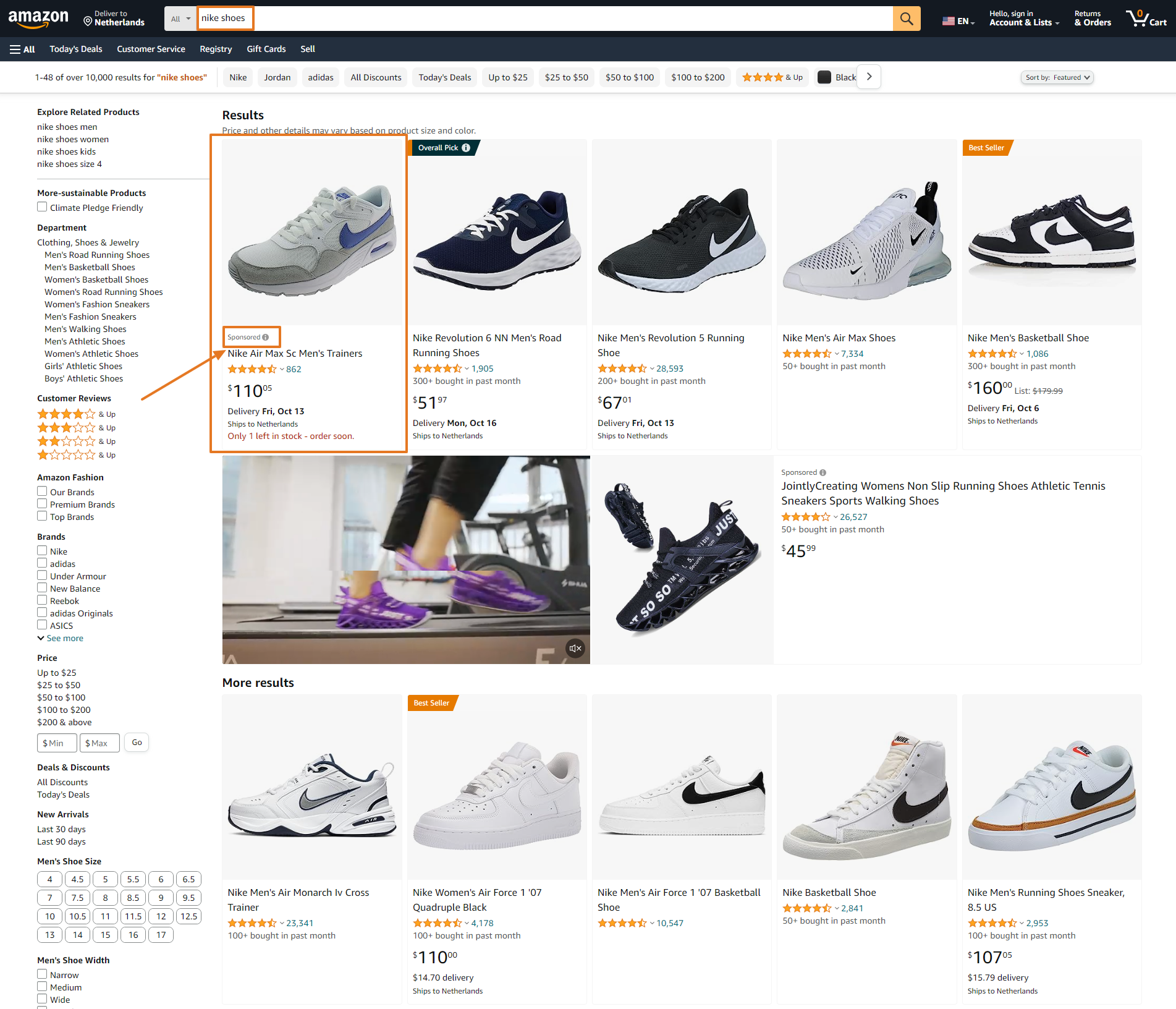The image size is (1176, 1009).
Task: Open Gift Cards in nav bar
Action: coord(266,49)
